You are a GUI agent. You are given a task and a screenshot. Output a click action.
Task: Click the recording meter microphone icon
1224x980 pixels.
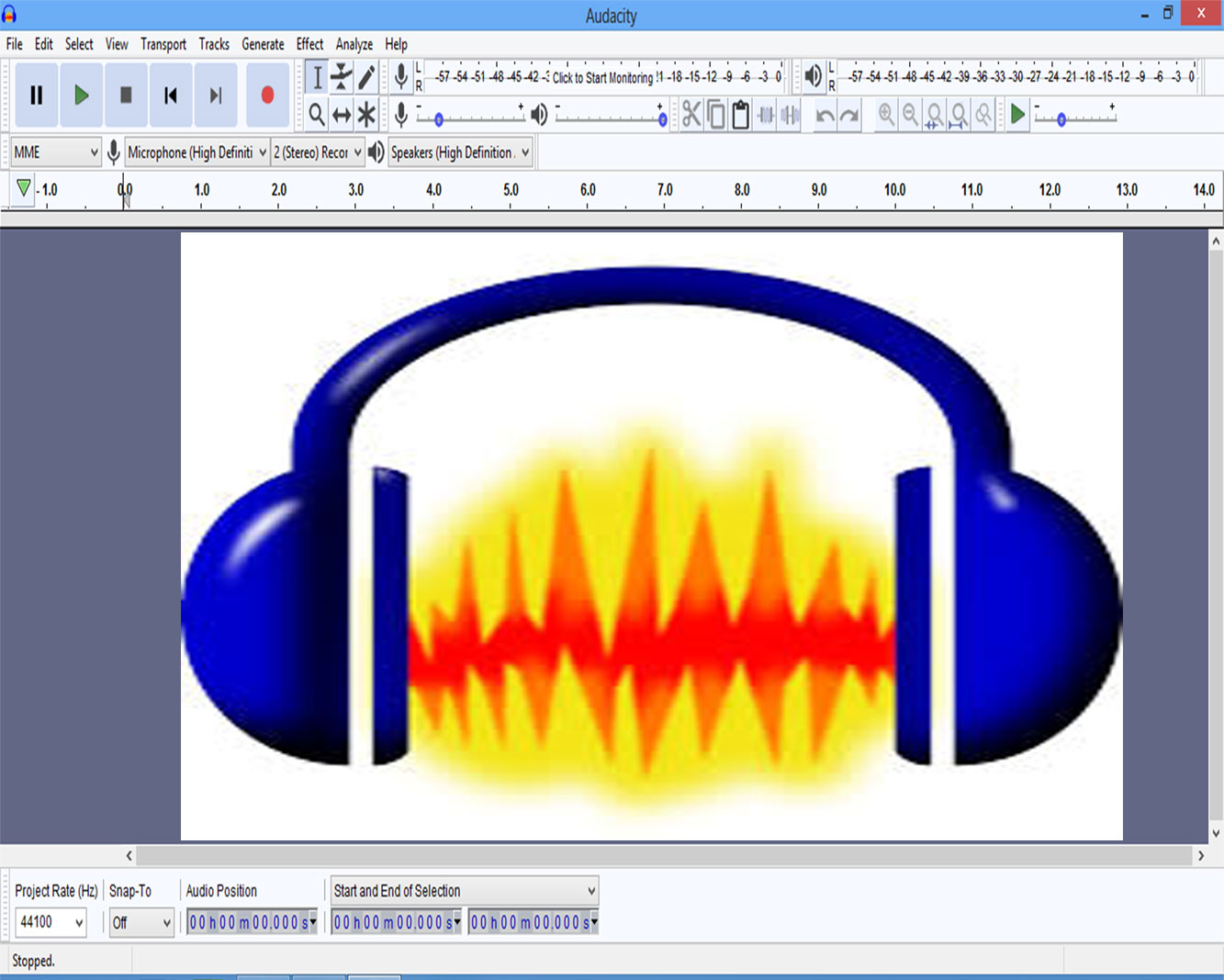(x=401, y=76)
